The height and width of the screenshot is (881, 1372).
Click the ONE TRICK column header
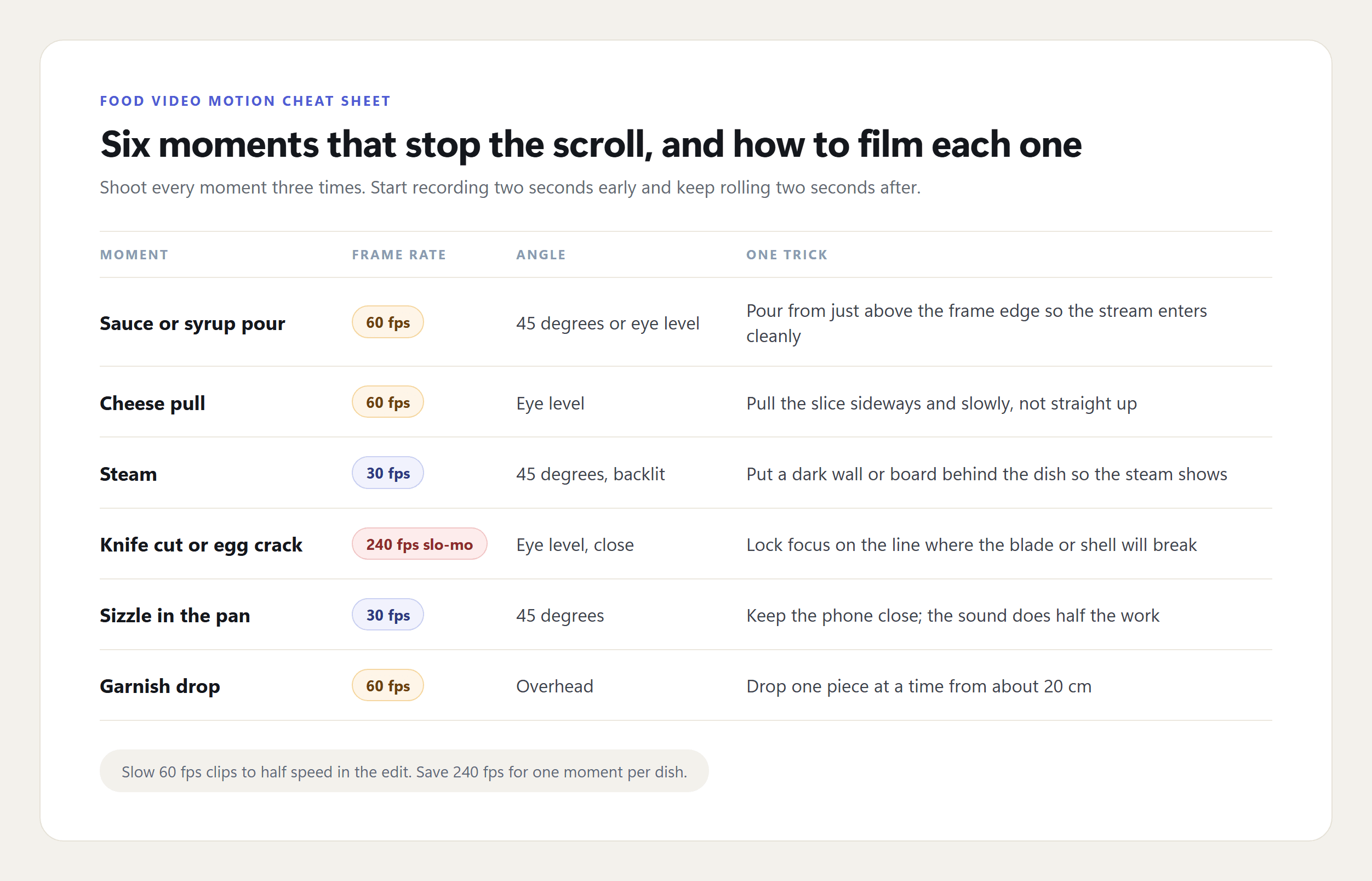(x=787, y=254)
